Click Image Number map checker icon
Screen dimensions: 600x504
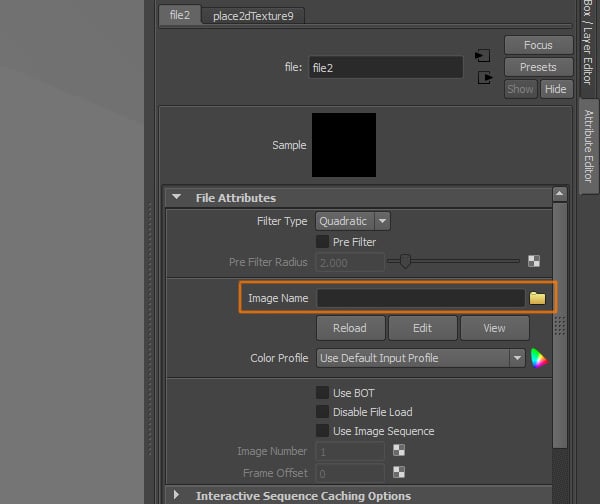[399, 451]
